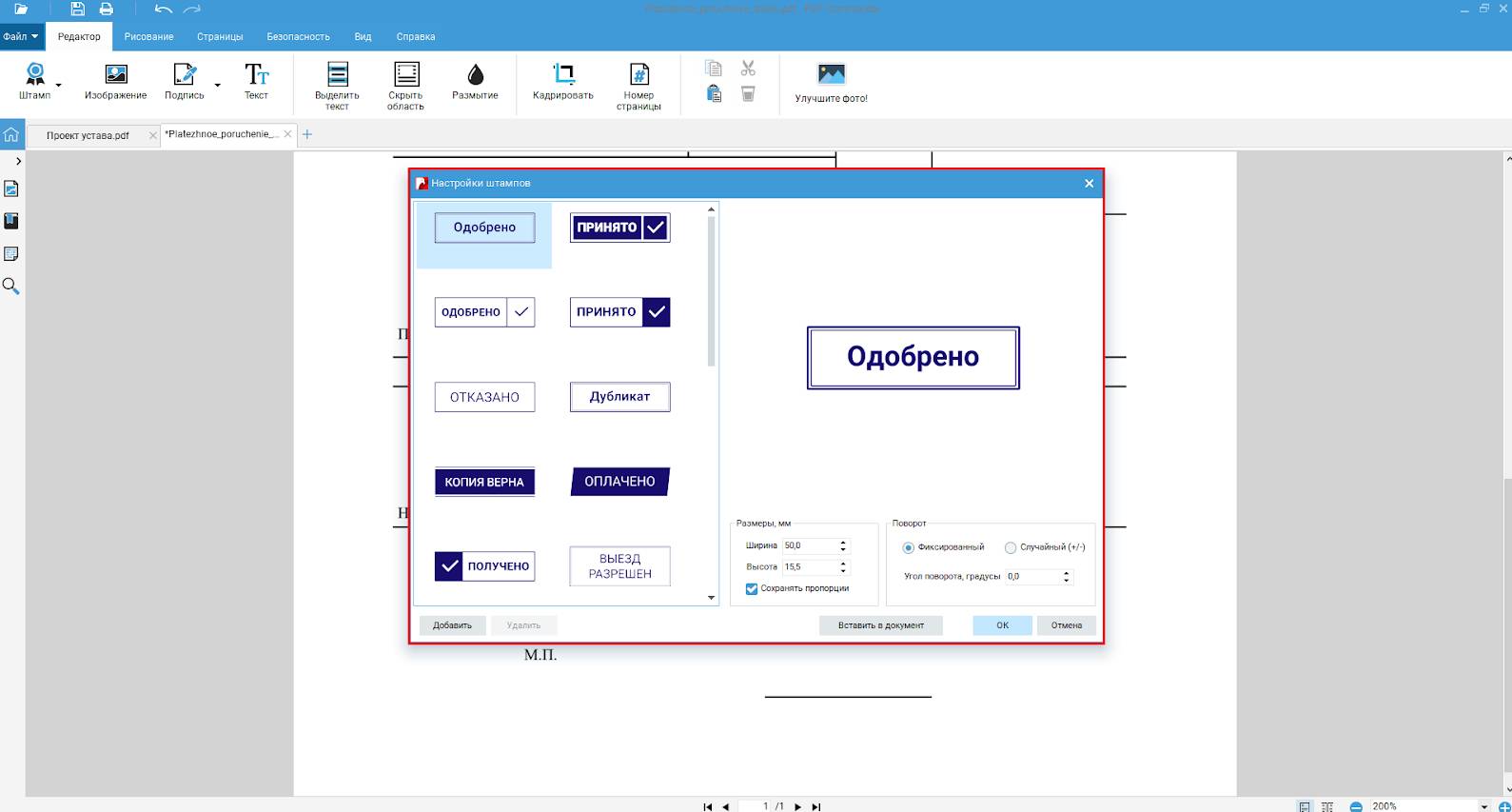Viewport: 1512px width, 812px height.
Task: Select the ОДОБРЕНО stamp with checkmark
Action: point(484,312)
